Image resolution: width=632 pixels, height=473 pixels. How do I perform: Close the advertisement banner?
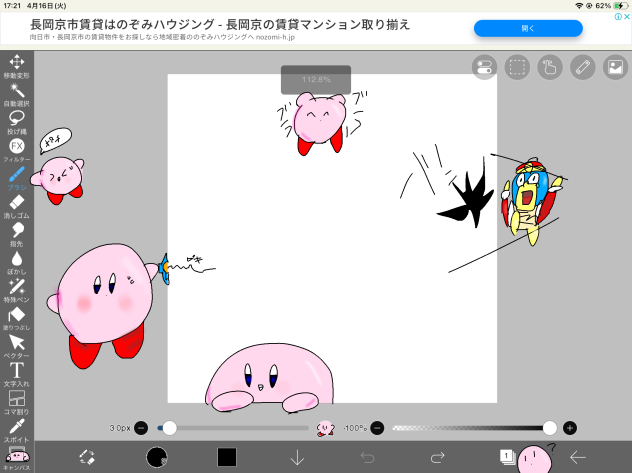tap(627, 17)
